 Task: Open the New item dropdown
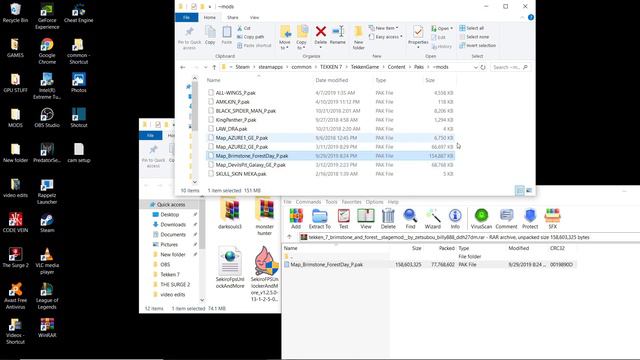point(383,28)
